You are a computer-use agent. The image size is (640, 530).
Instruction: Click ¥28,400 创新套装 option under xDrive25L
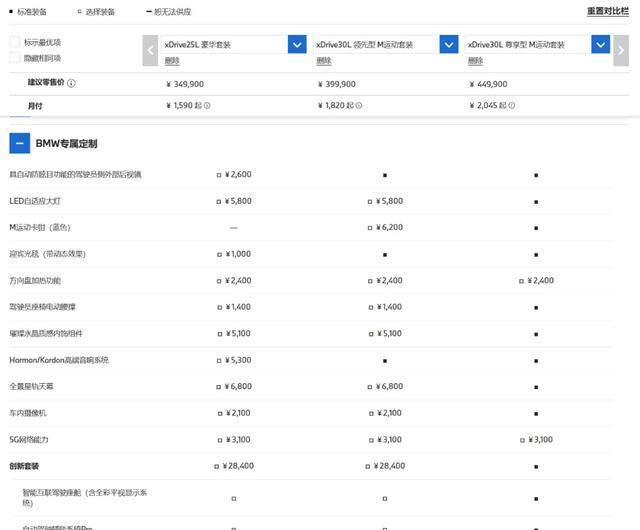(234, 466)
